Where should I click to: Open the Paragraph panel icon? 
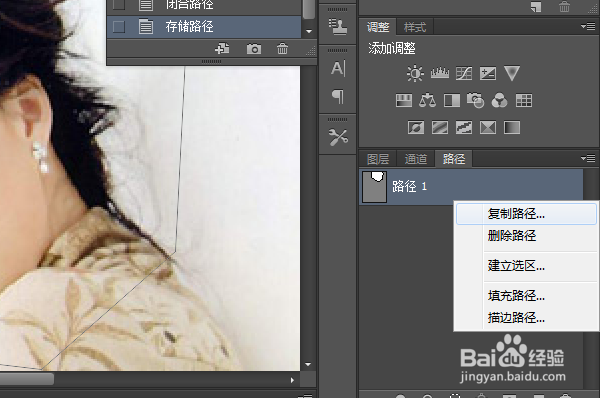click(338, 96)
